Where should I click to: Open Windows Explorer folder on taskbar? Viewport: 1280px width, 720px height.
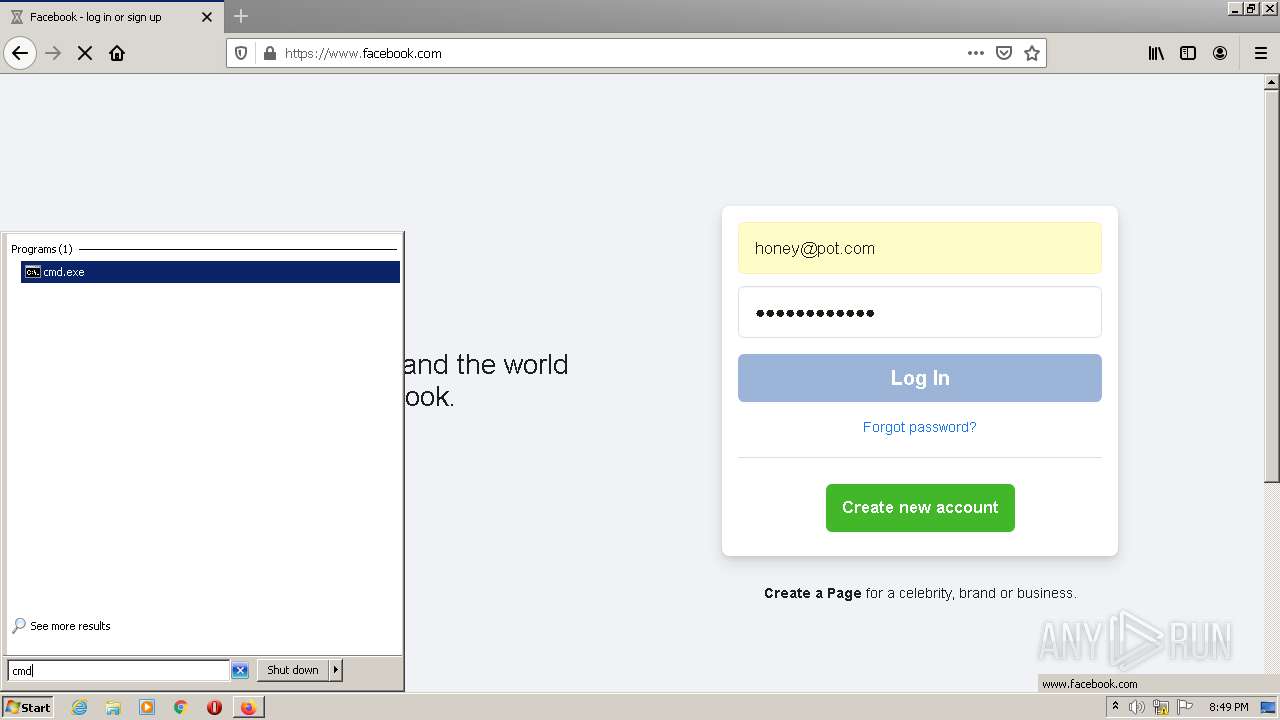113,707
